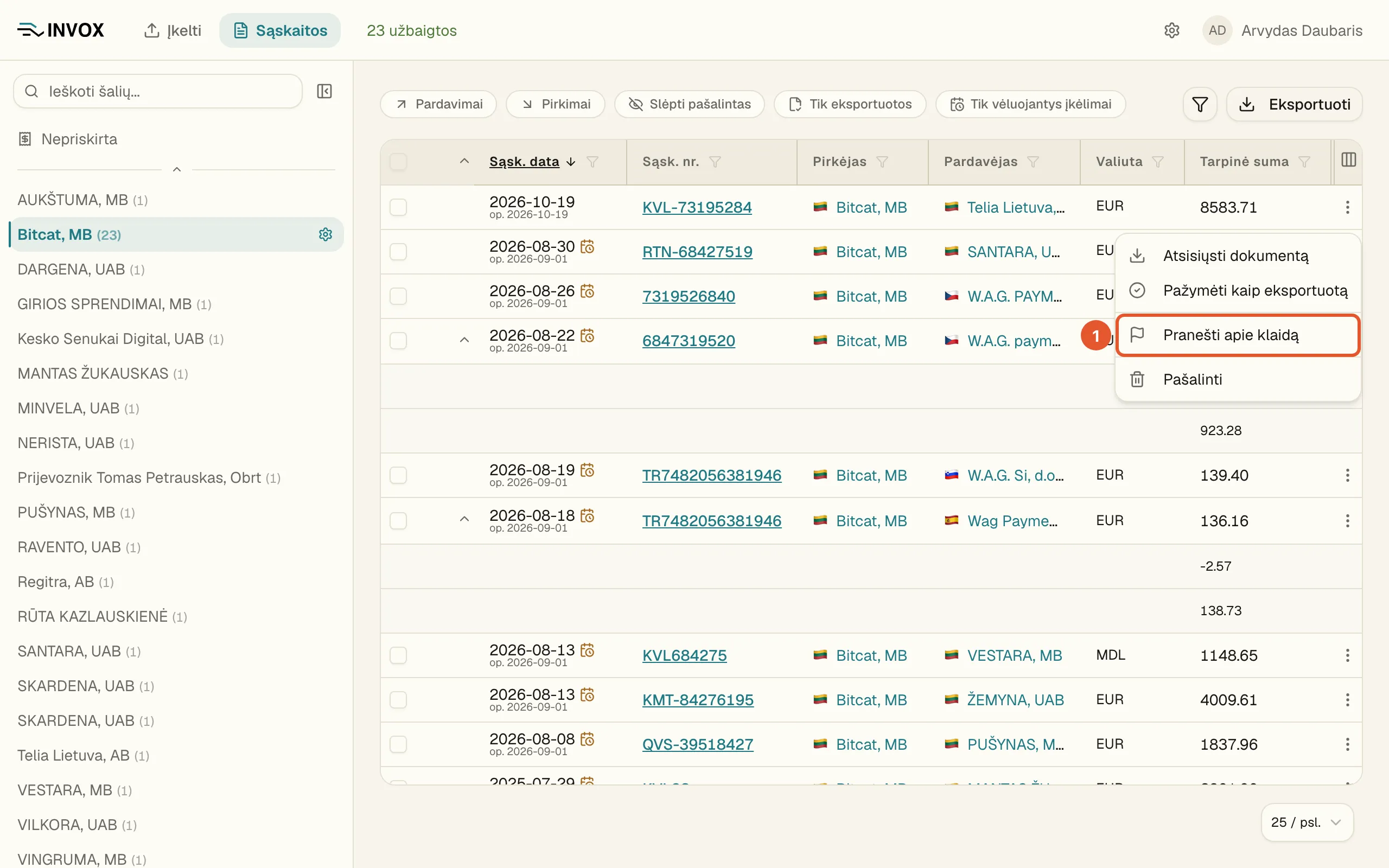Select checkbox for invoice KVL-73195284

pyautogui.click(x=398, y=207)
